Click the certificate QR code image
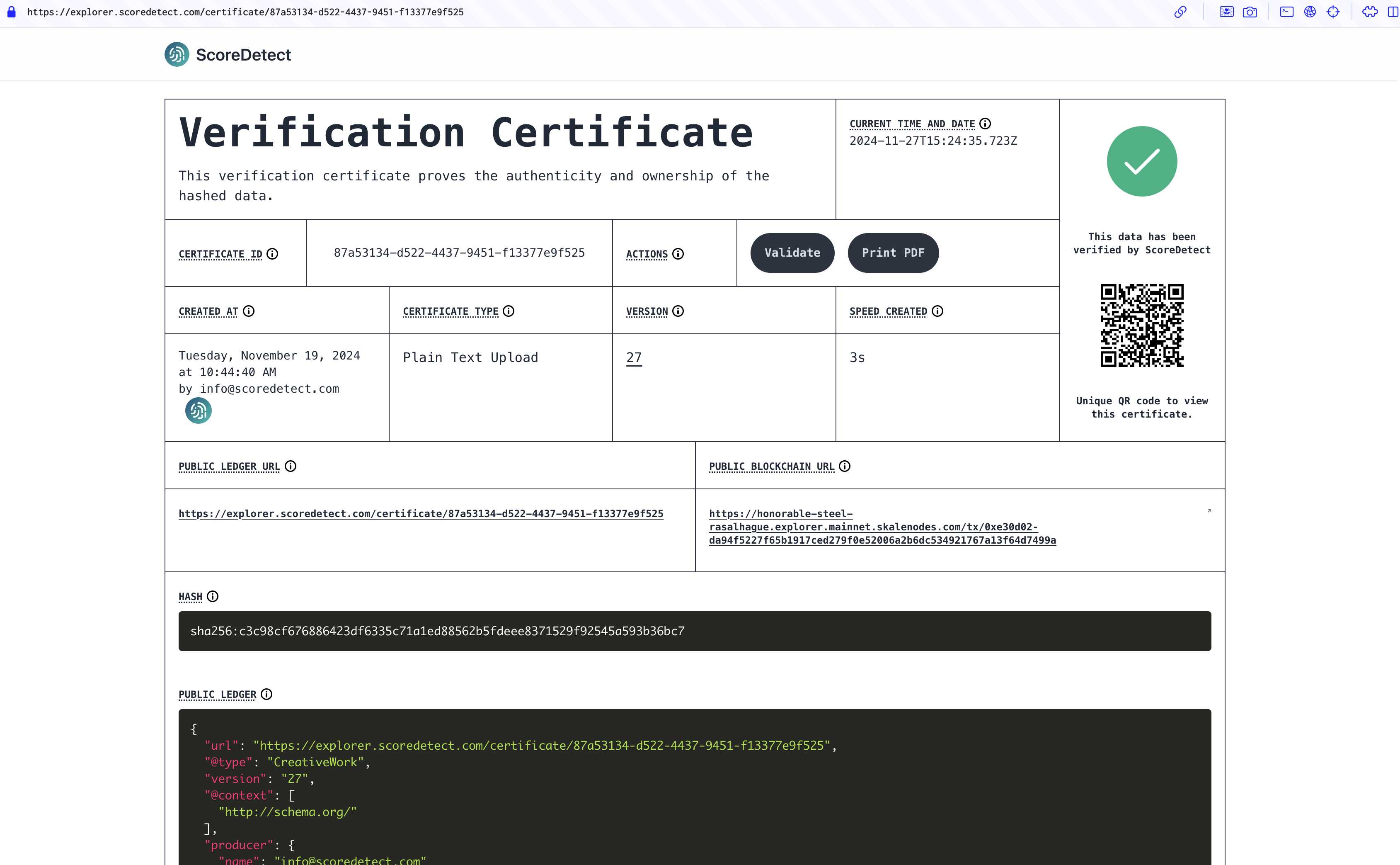1400x865 pixels. click(1142, 326)
